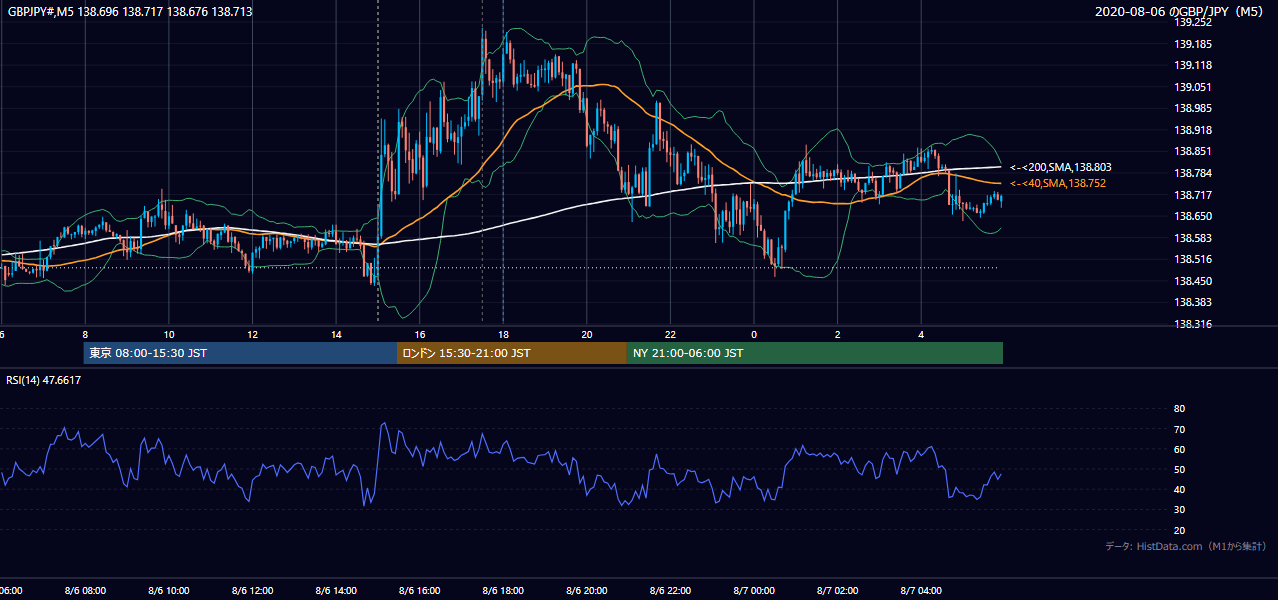Screen dimensions: 1278x600
Task: Click hour label 2 below price chart
Action: [x=838, y=335]
